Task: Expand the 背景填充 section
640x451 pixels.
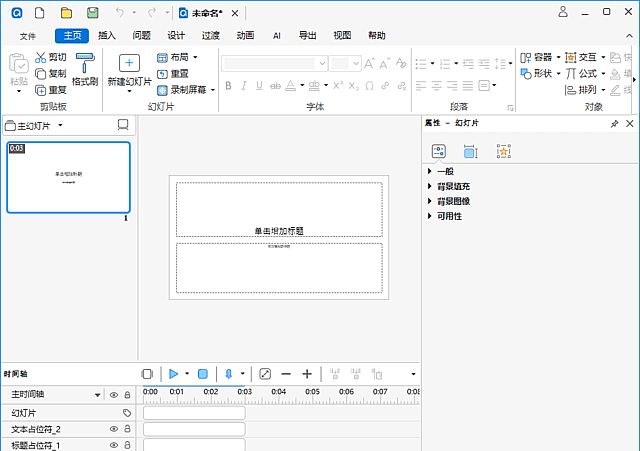Action: point(429,186)
